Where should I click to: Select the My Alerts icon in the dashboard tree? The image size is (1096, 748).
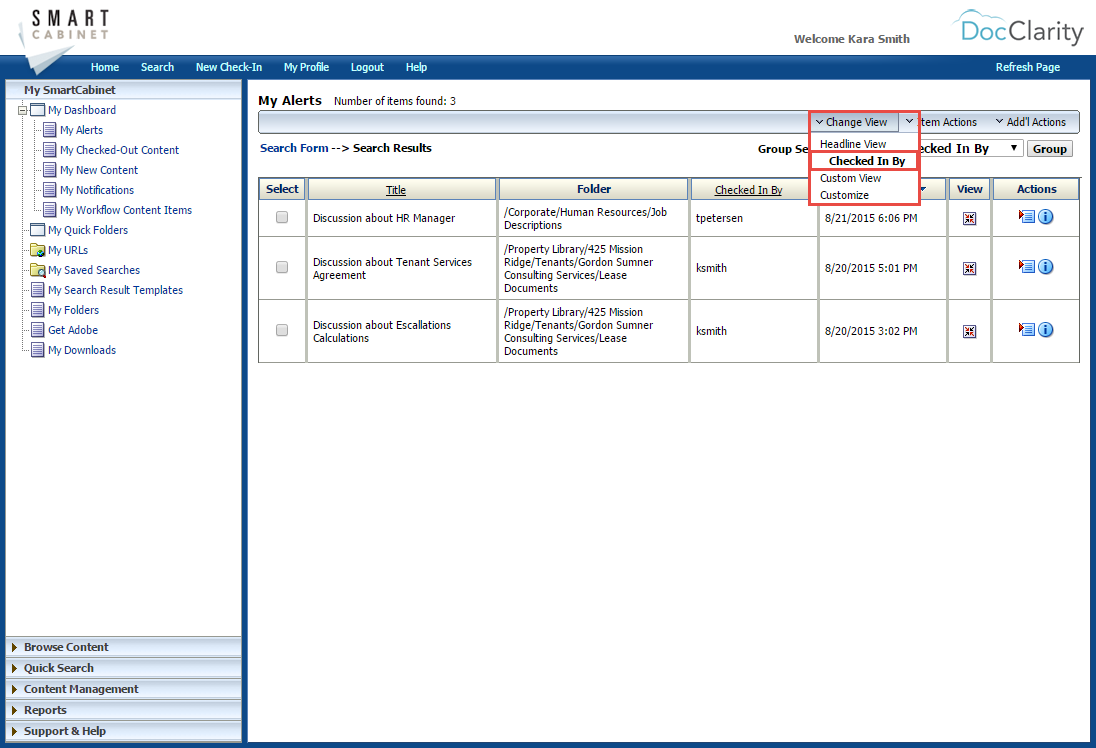point(48,129)
